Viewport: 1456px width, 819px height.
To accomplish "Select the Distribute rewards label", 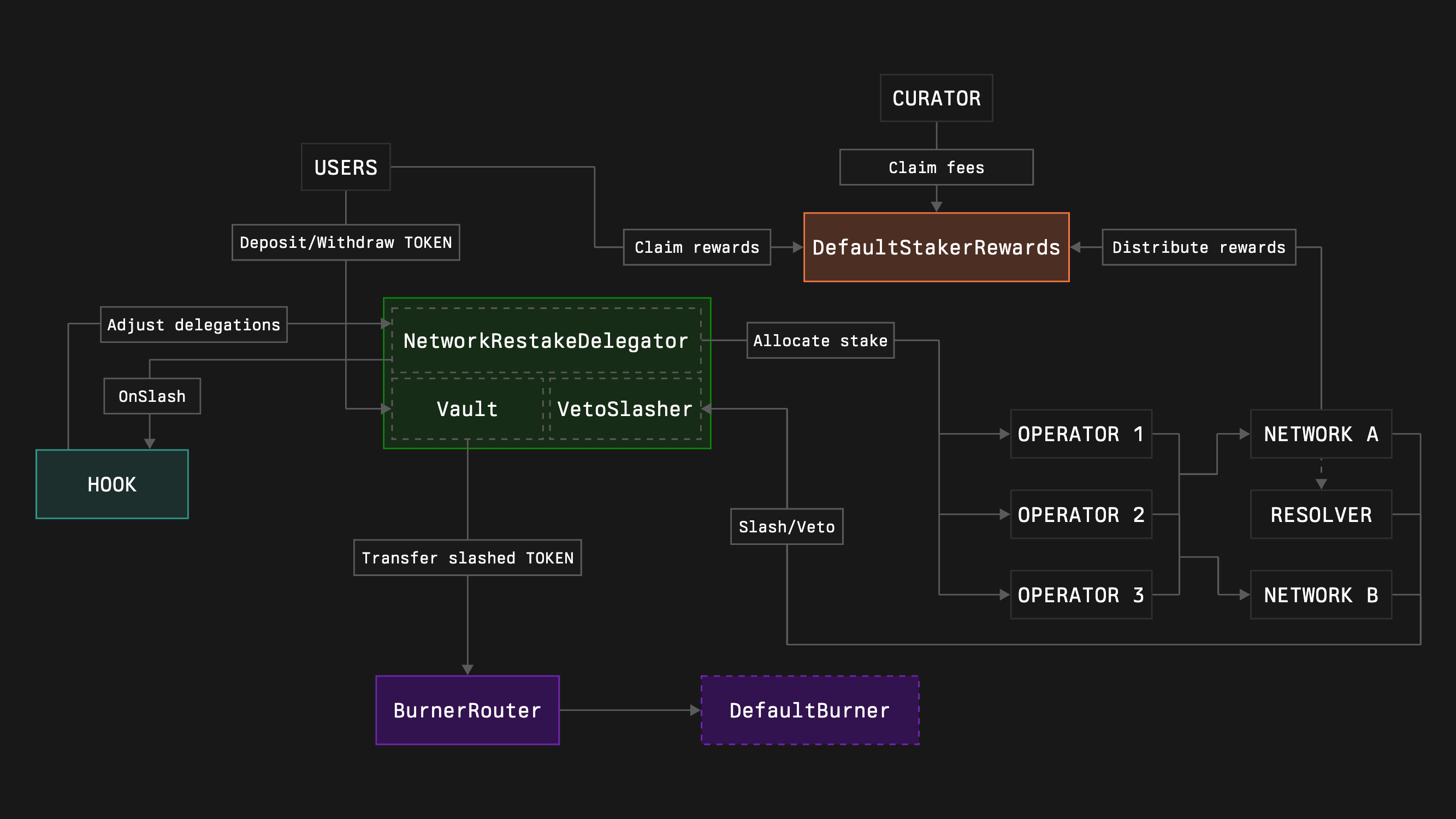I will [x=1198, y=247].
